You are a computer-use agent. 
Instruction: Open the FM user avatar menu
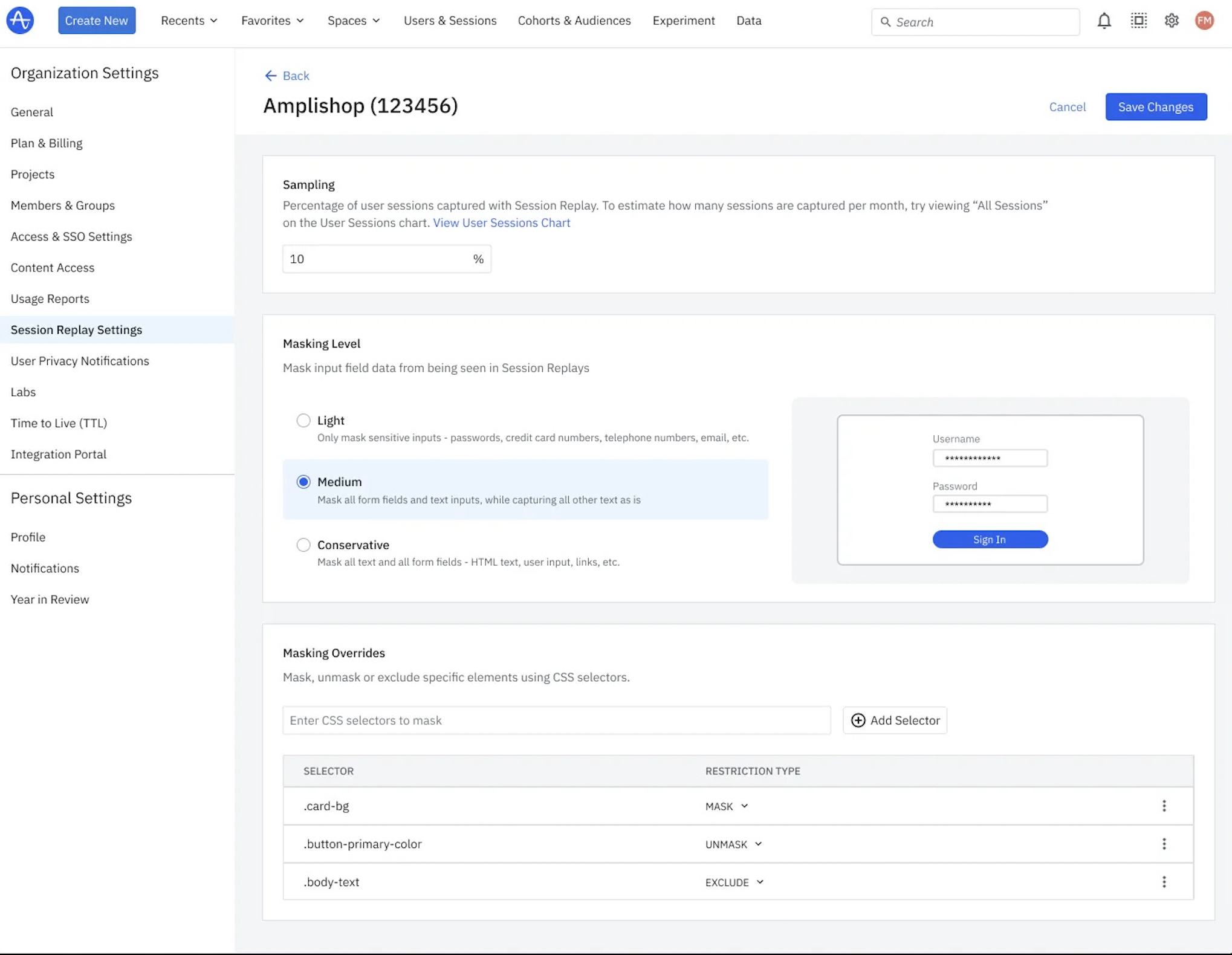click(1204, 21)
